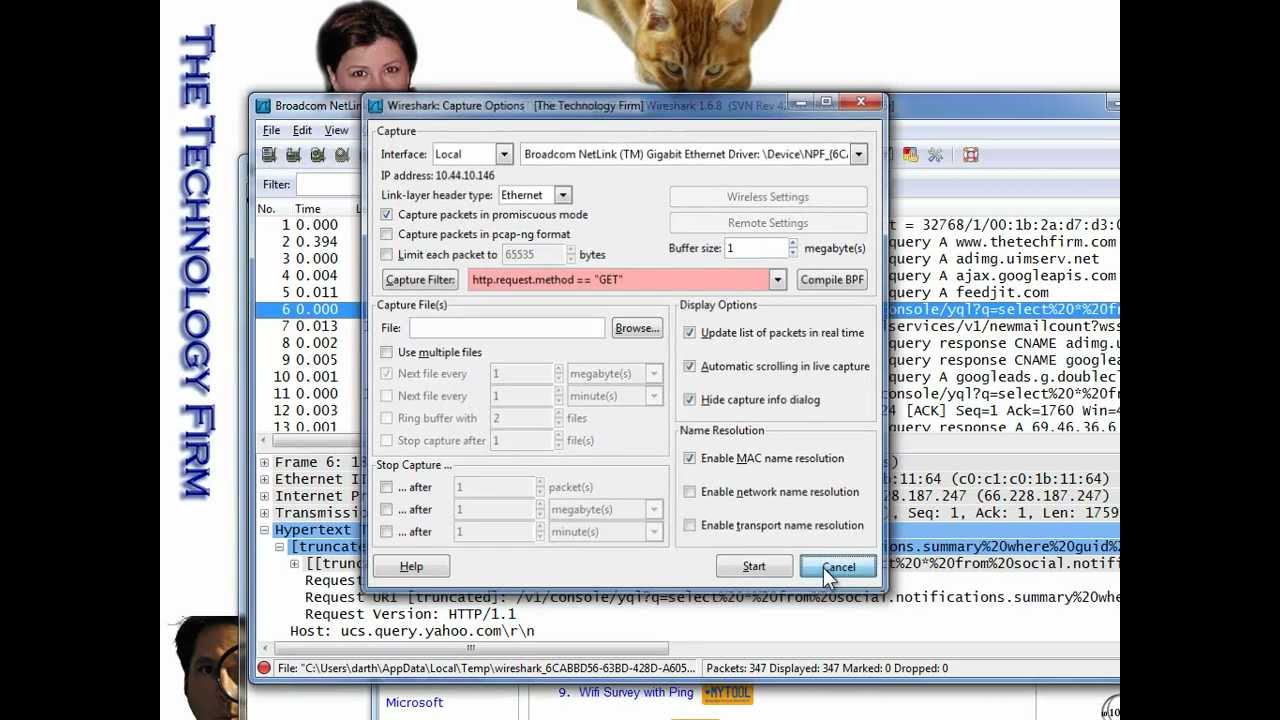Click the main window Filter field
The height and width of the screenshot is (720, 1280).
(328, 185)
